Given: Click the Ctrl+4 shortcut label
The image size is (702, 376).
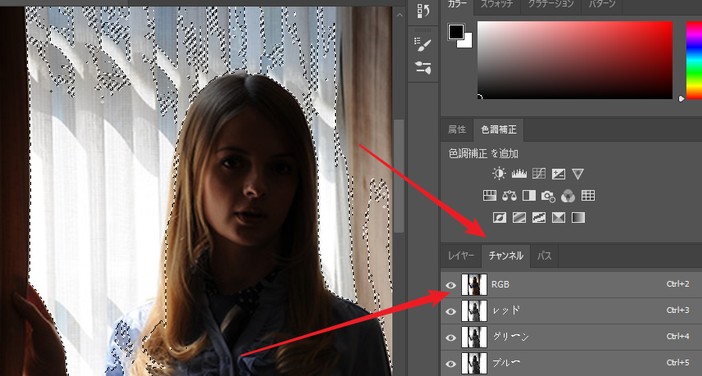Looking at the screenshot, I should pos(678,337).
